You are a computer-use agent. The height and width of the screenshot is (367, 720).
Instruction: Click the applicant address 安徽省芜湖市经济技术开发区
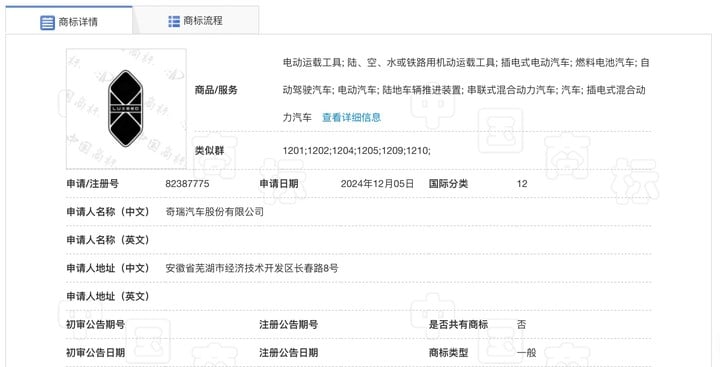pos(252,268)
